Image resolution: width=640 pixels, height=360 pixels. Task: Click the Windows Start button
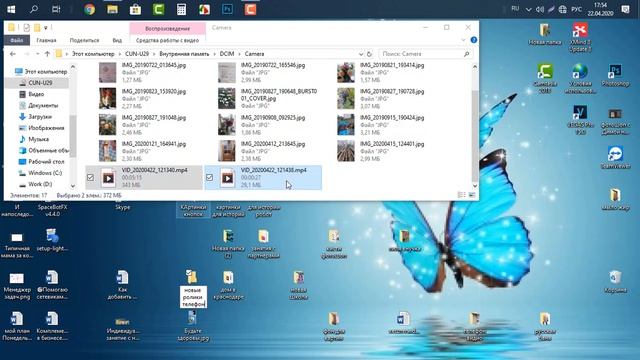[x=11, y=9]
